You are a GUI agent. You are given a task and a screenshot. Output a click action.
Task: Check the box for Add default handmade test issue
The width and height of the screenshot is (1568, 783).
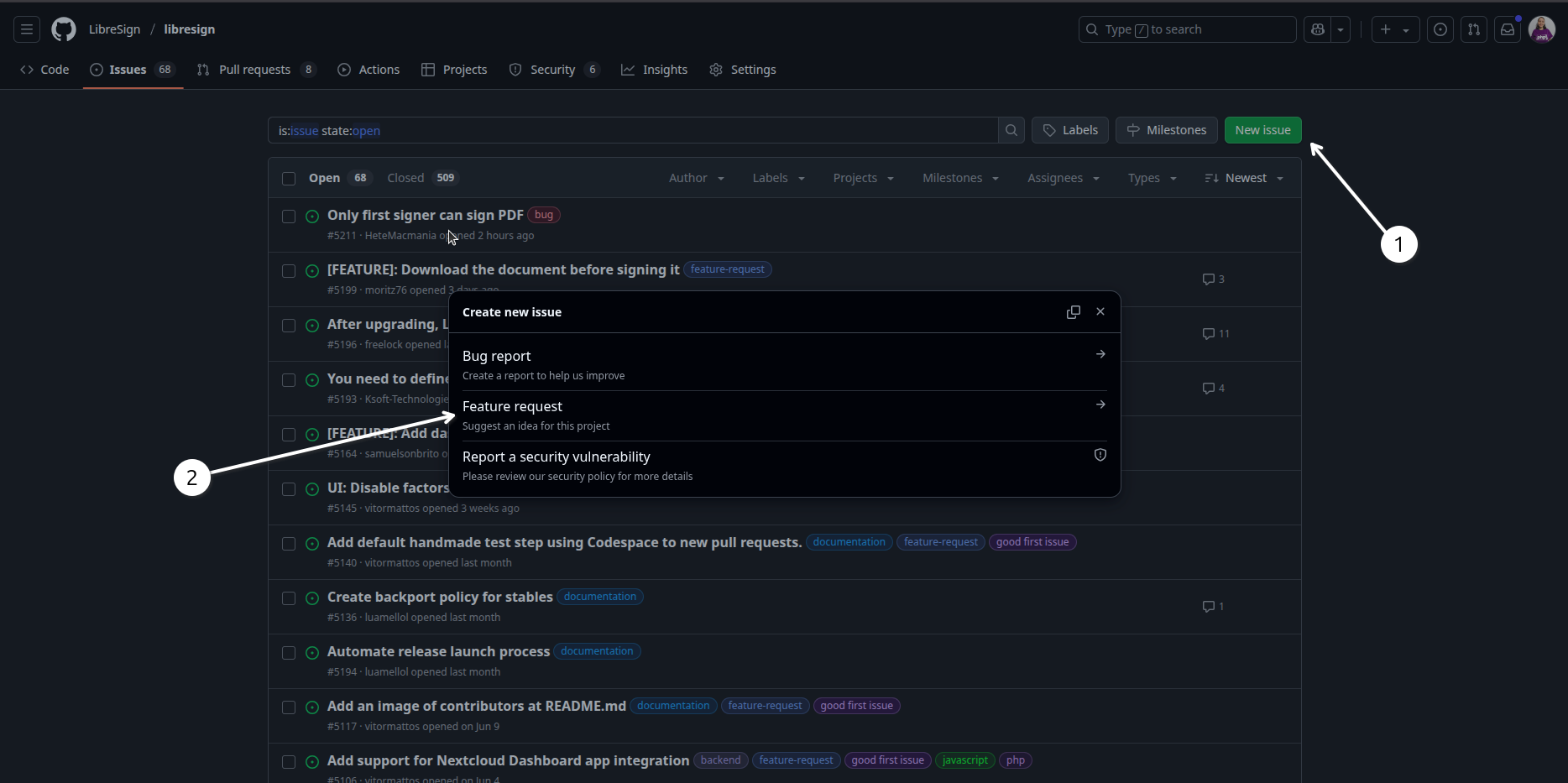(289, 544)
